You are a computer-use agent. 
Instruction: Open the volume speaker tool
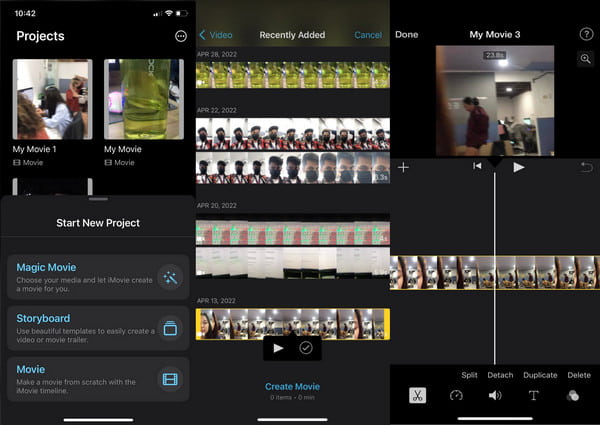pos(495,396)
